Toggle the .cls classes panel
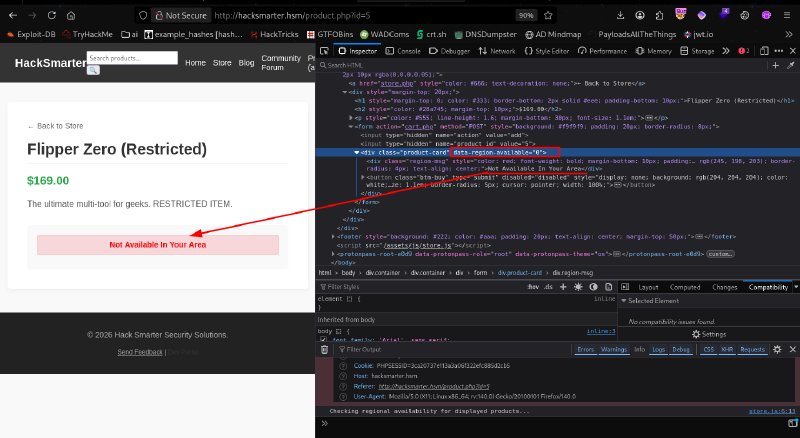Viewport: 800px width, 438px height. point(548,287)
